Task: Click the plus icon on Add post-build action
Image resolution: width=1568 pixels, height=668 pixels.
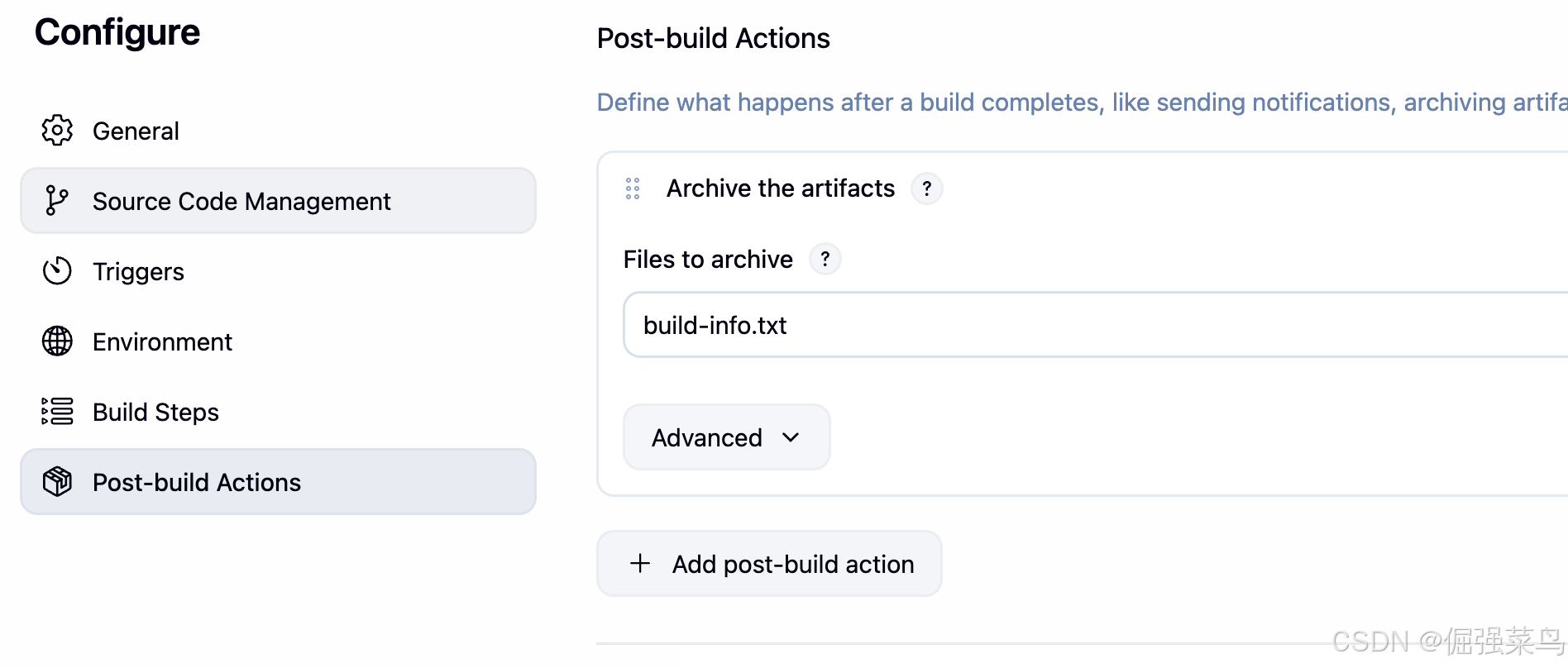Action: click(x=640, y=564)
